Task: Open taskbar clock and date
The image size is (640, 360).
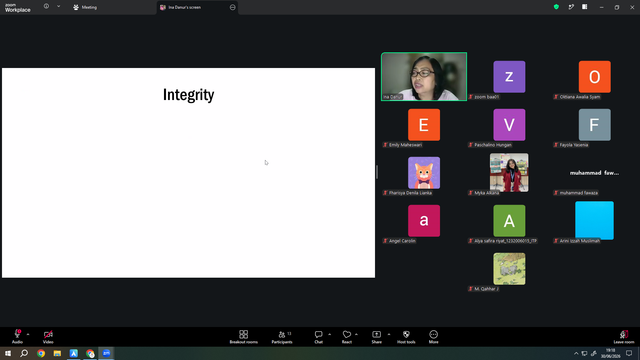Action: tap(611, 353)
